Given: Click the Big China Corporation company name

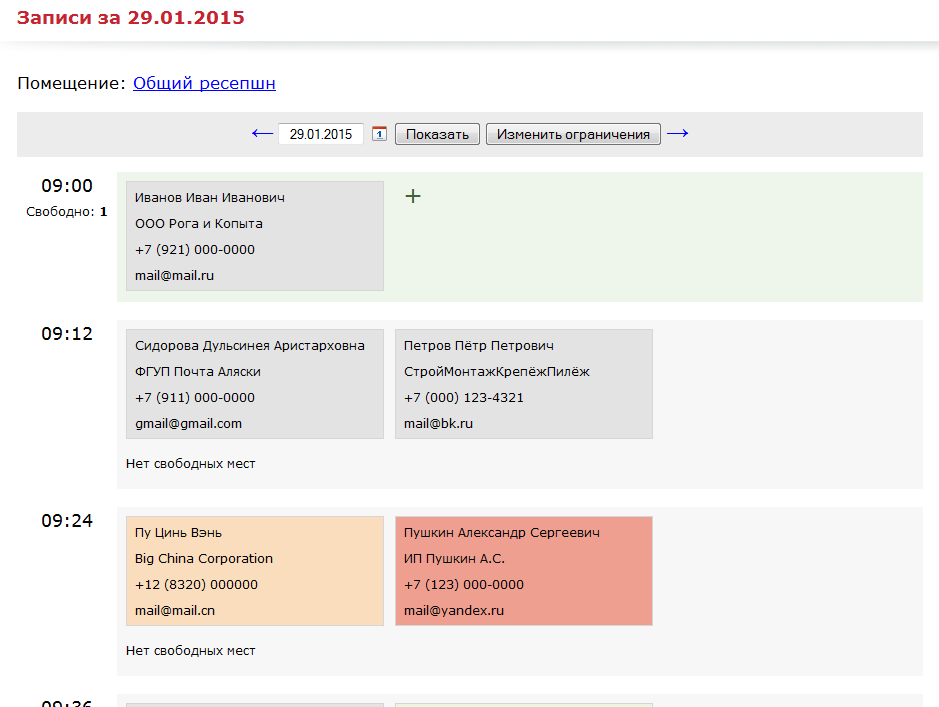Looking at the screenshot, I should (x=203, y=558).
